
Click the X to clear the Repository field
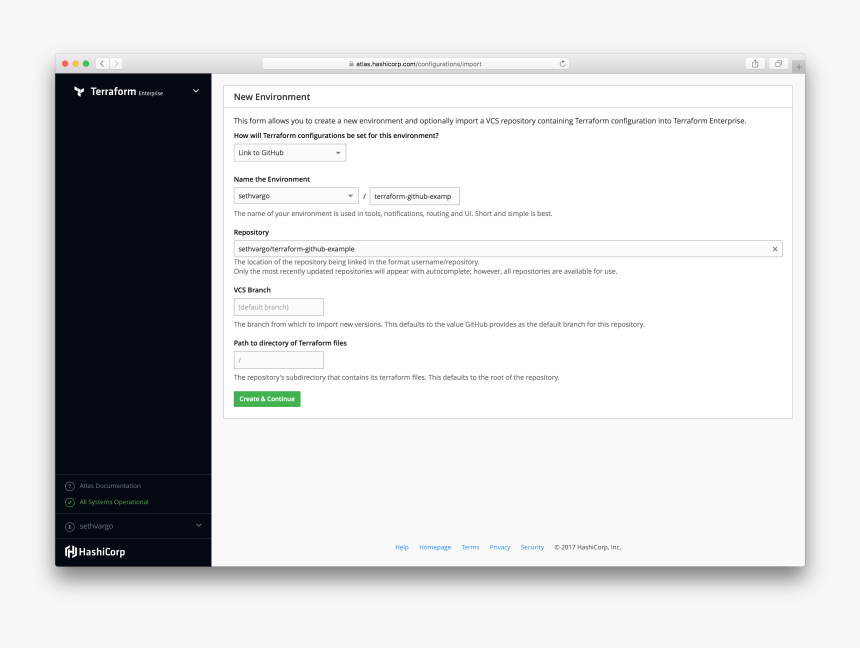coord(776,248)
